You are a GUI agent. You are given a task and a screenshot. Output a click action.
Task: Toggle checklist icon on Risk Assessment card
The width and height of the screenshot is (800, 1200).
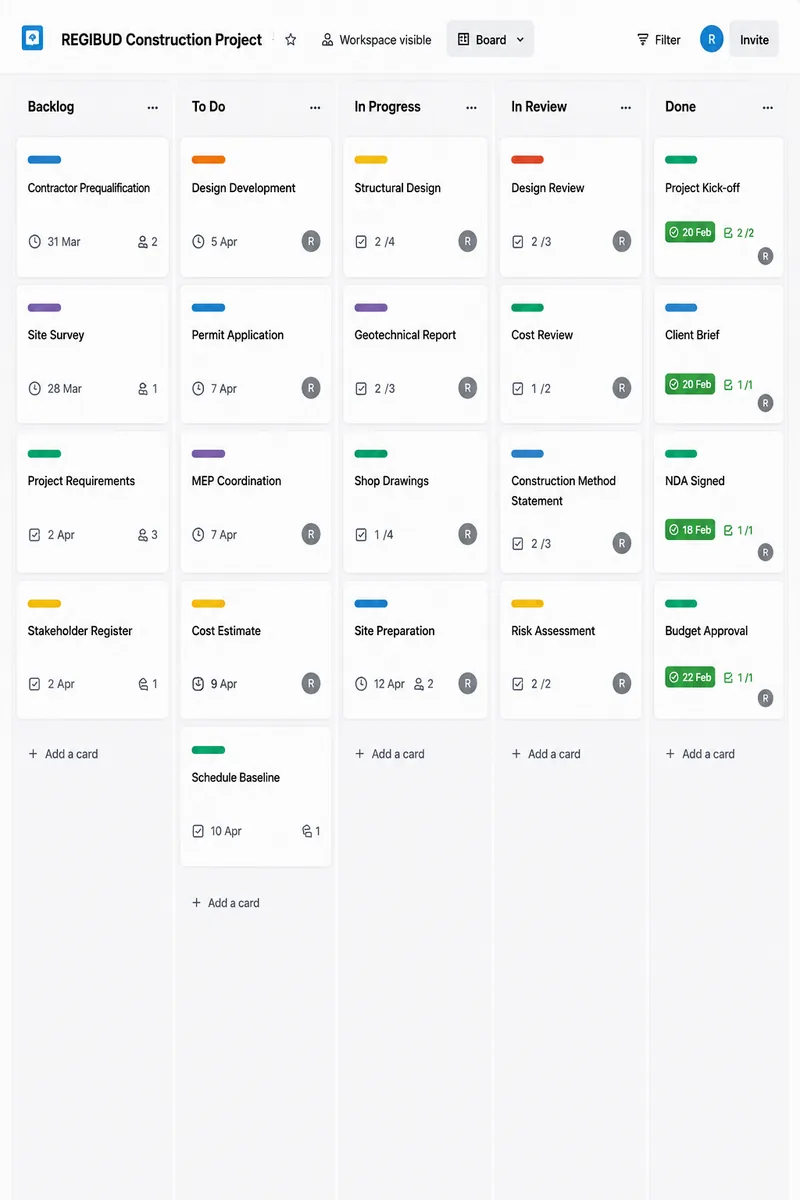tap(518, 685)
